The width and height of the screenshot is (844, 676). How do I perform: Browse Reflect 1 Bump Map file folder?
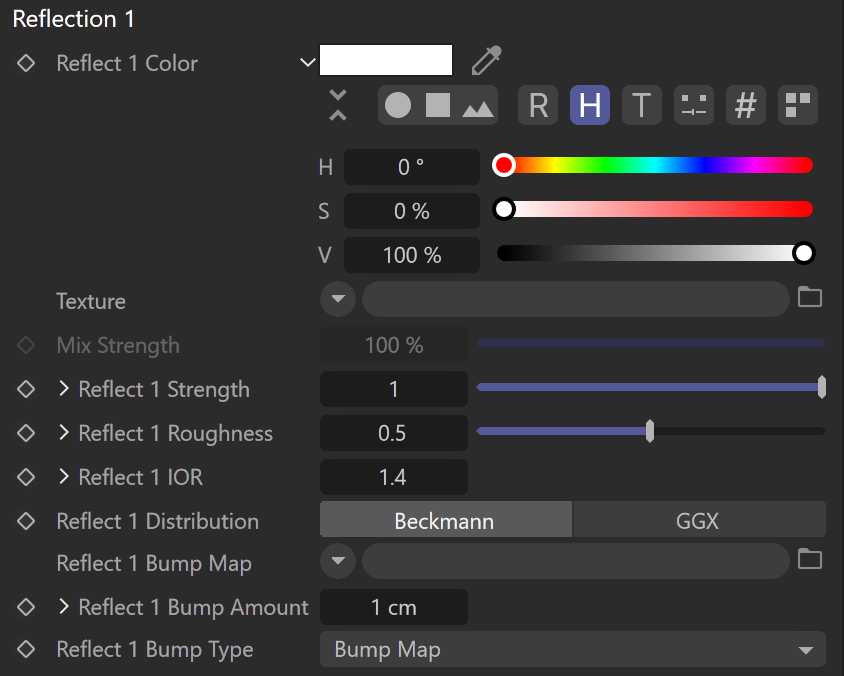[810, 559]
